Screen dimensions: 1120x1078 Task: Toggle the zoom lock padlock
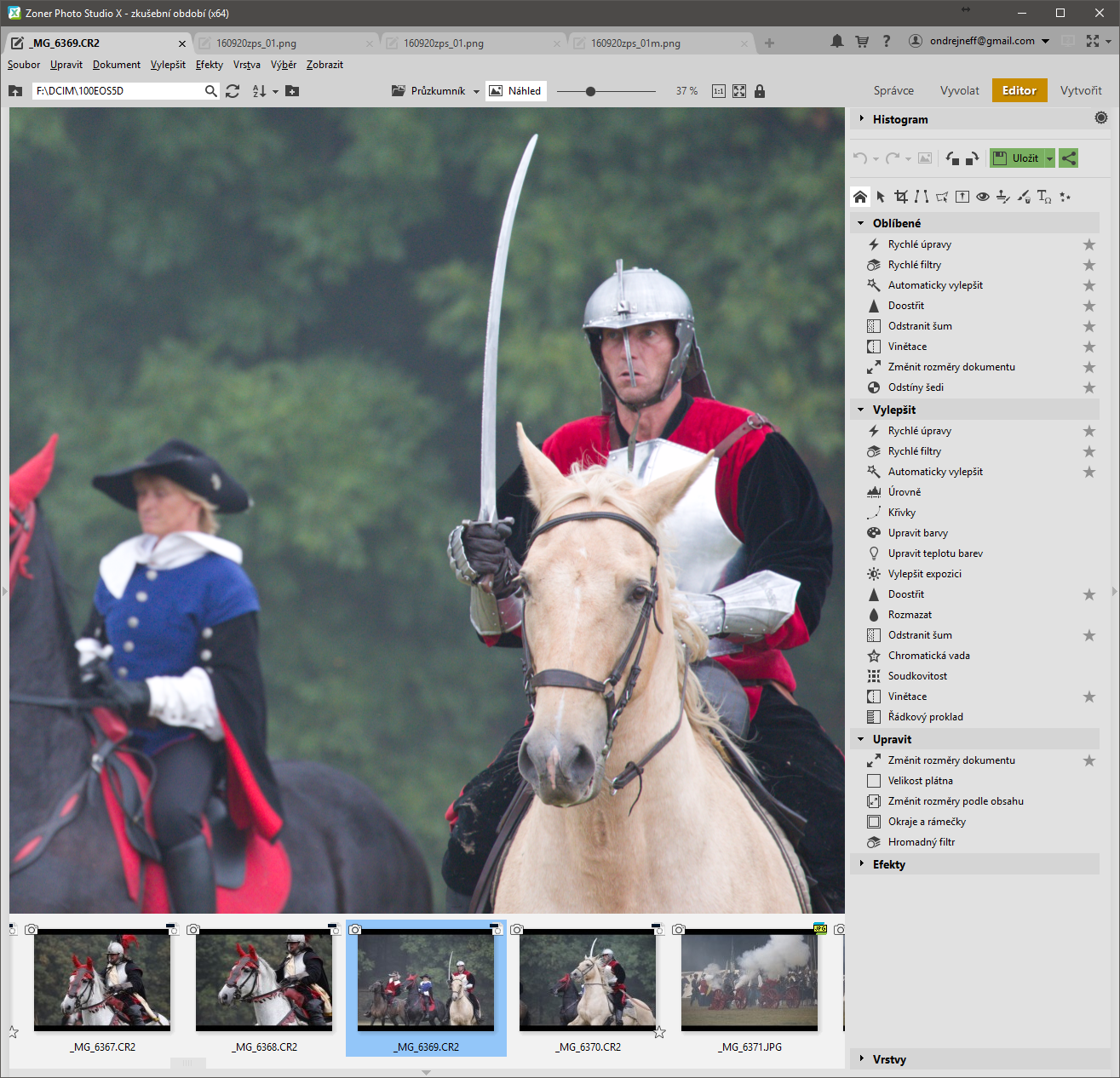click(x=760, y=91)
